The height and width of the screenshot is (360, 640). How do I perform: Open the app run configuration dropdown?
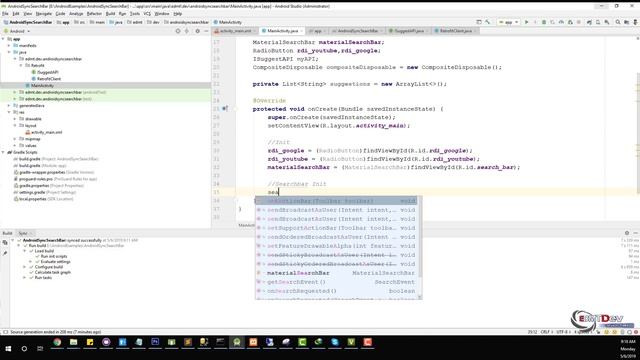pyautogui.click(x=508, y=22)
